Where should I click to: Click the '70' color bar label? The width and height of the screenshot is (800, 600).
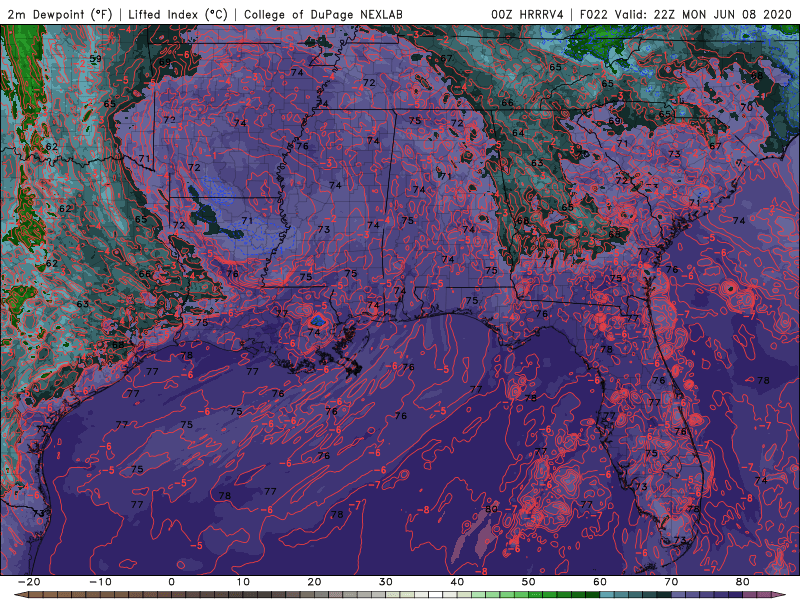(671, 582)
